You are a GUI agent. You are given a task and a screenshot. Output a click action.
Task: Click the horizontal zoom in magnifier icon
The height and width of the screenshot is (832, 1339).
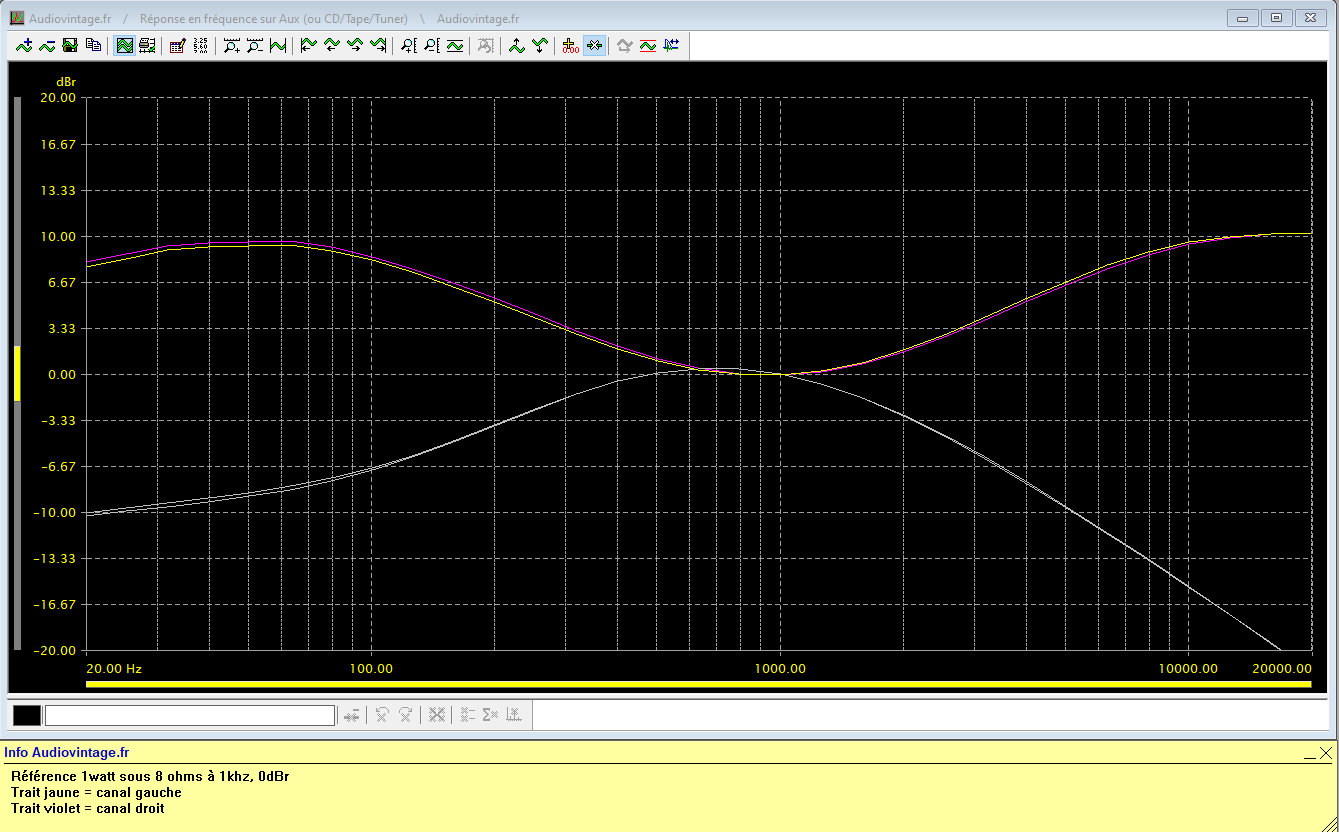tap(231, 45)
